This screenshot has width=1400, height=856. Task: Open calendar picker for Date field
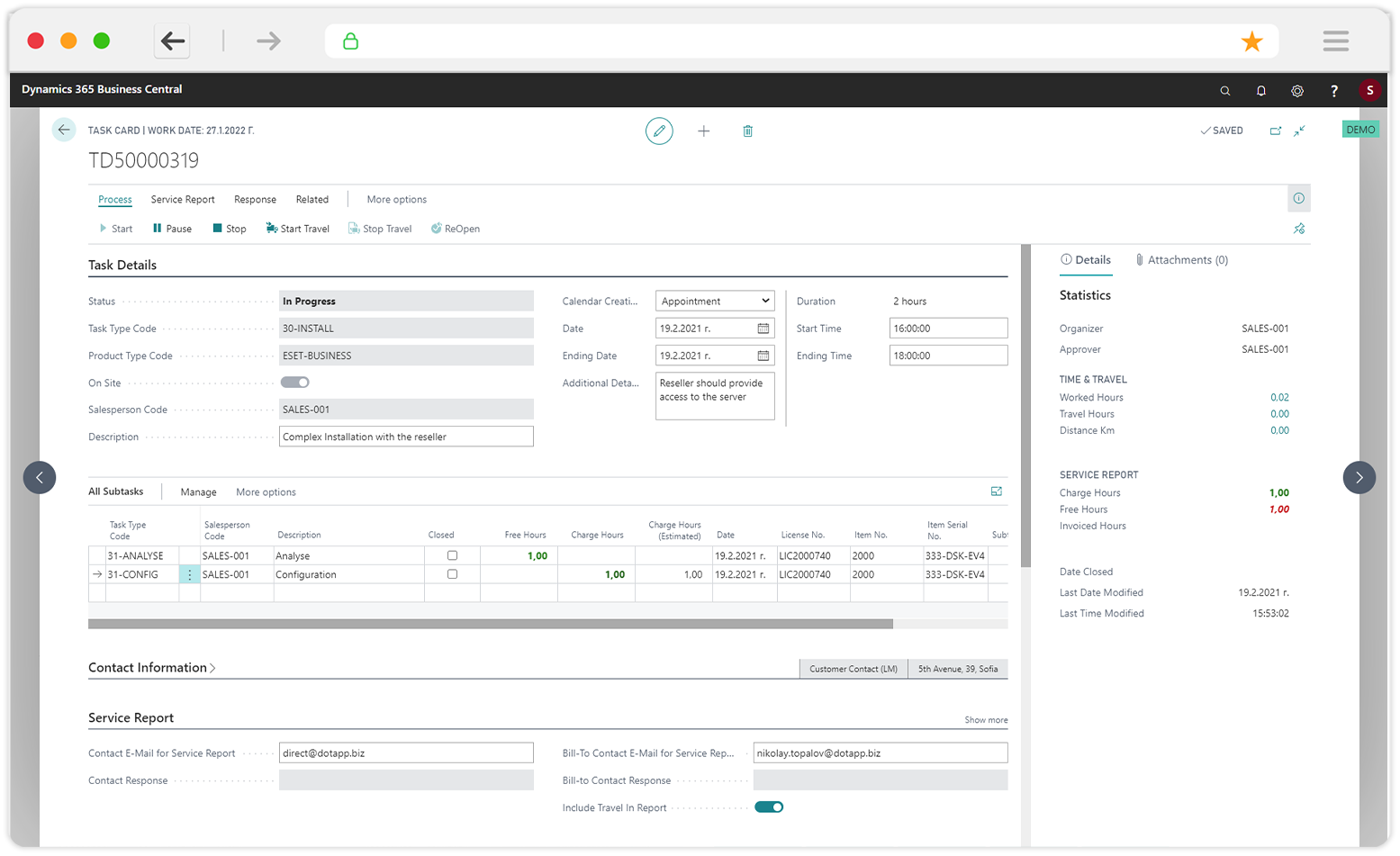tap(763, 329)
